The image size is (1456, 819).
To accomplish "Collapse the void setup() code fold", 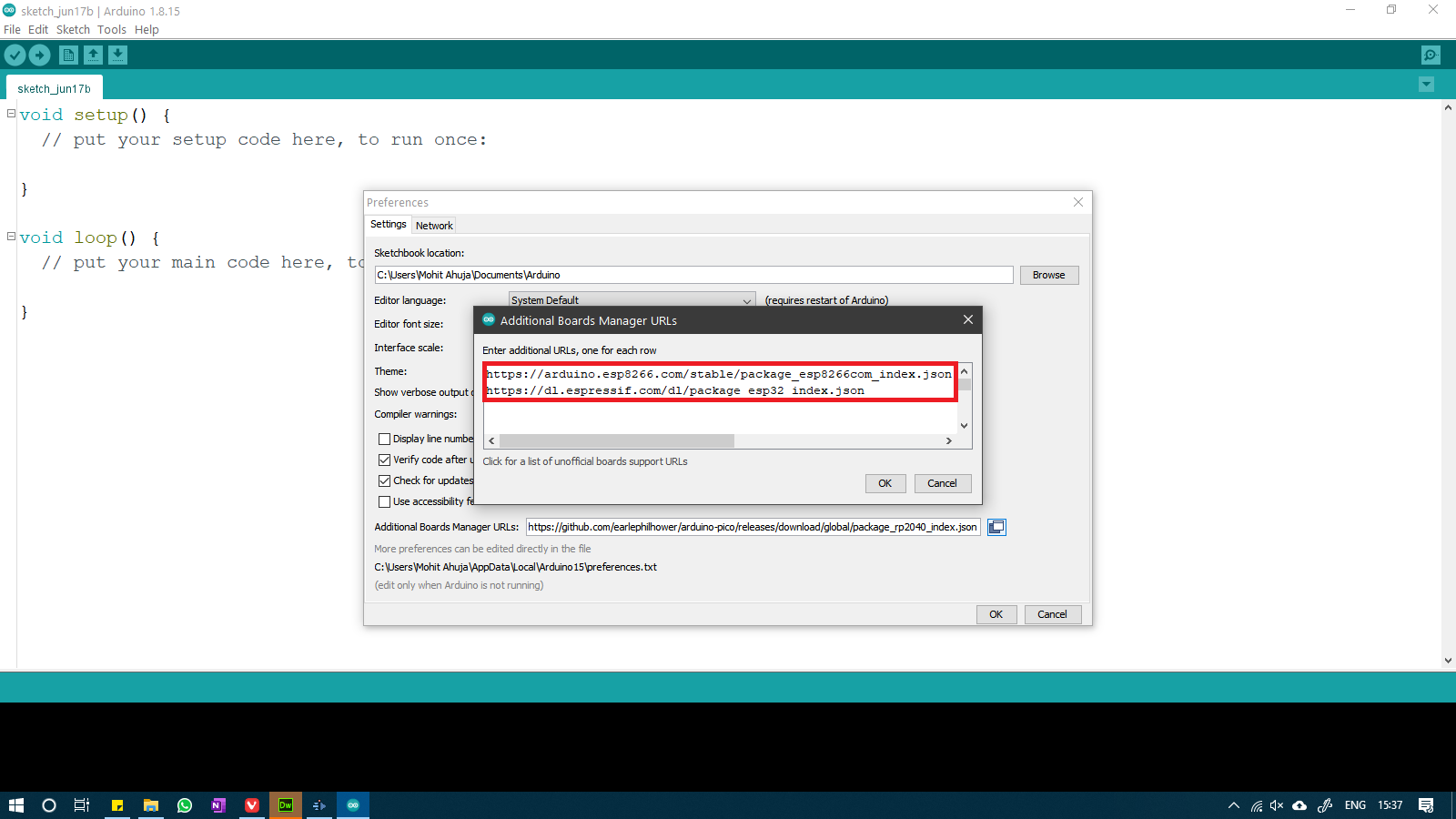I will coord(11,114).
